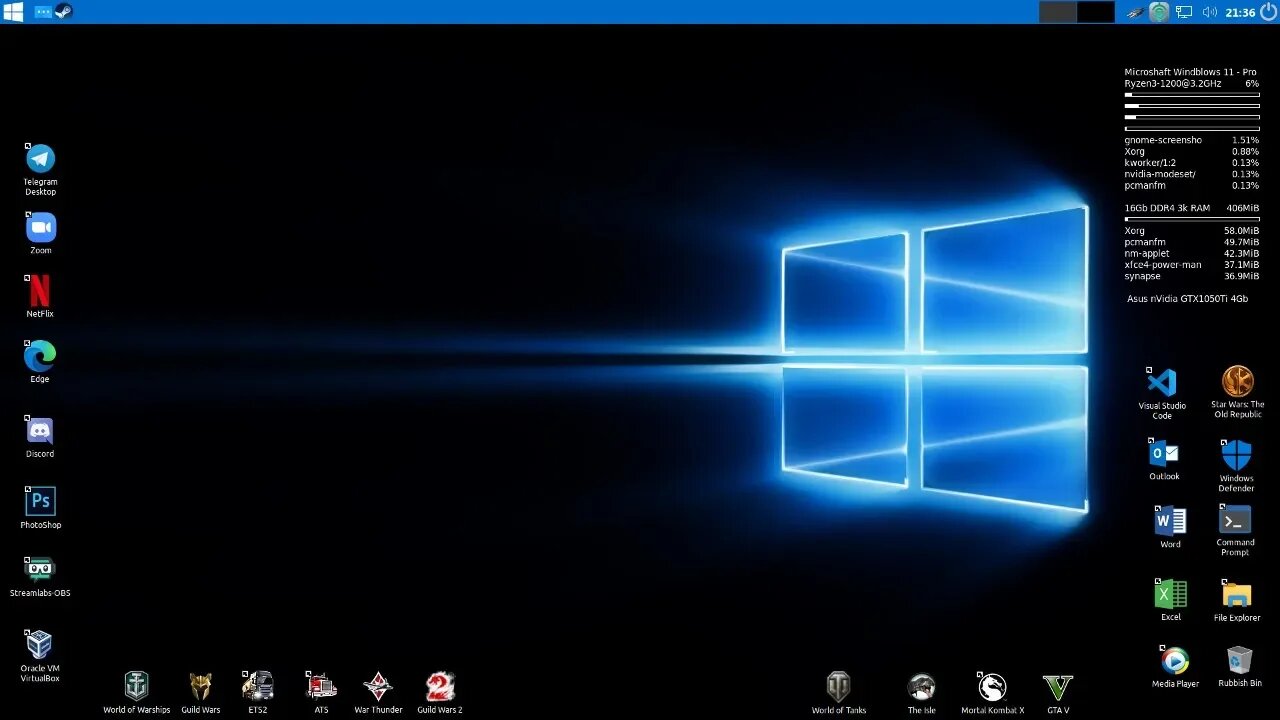Launch The Isle game shortcut

click(x=921, y=687)
